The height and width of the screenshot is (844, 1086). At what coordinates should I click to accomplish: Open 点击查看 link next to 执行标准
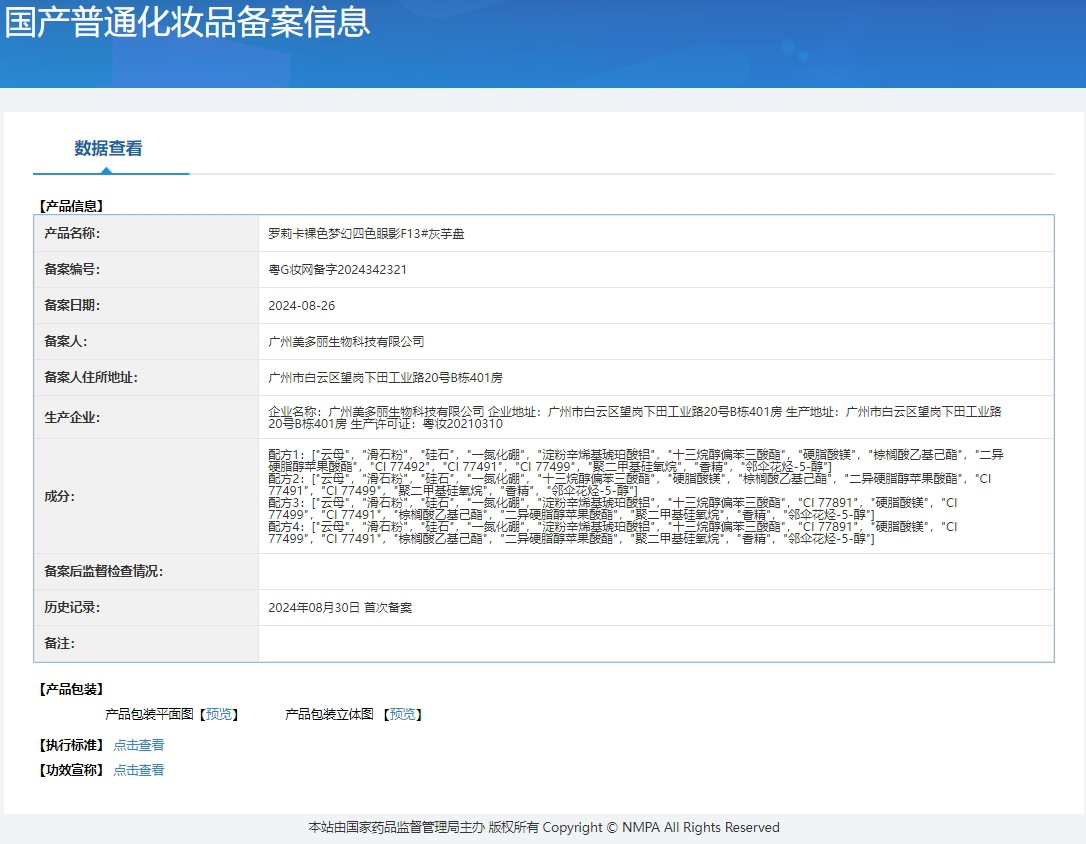point(138,745)
